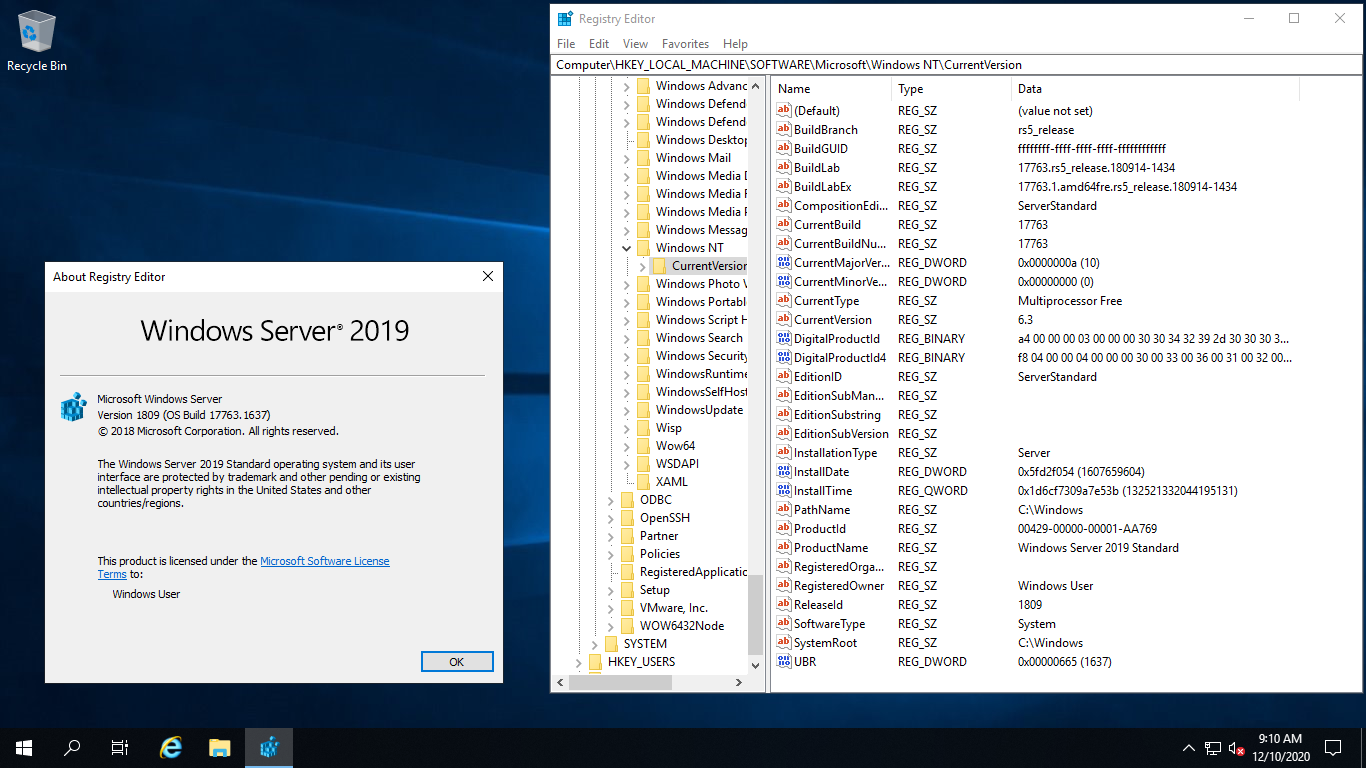Select the UBR DWORD value icon
This screenshot has width=1366, height=768.
click(x=784, y=662)
